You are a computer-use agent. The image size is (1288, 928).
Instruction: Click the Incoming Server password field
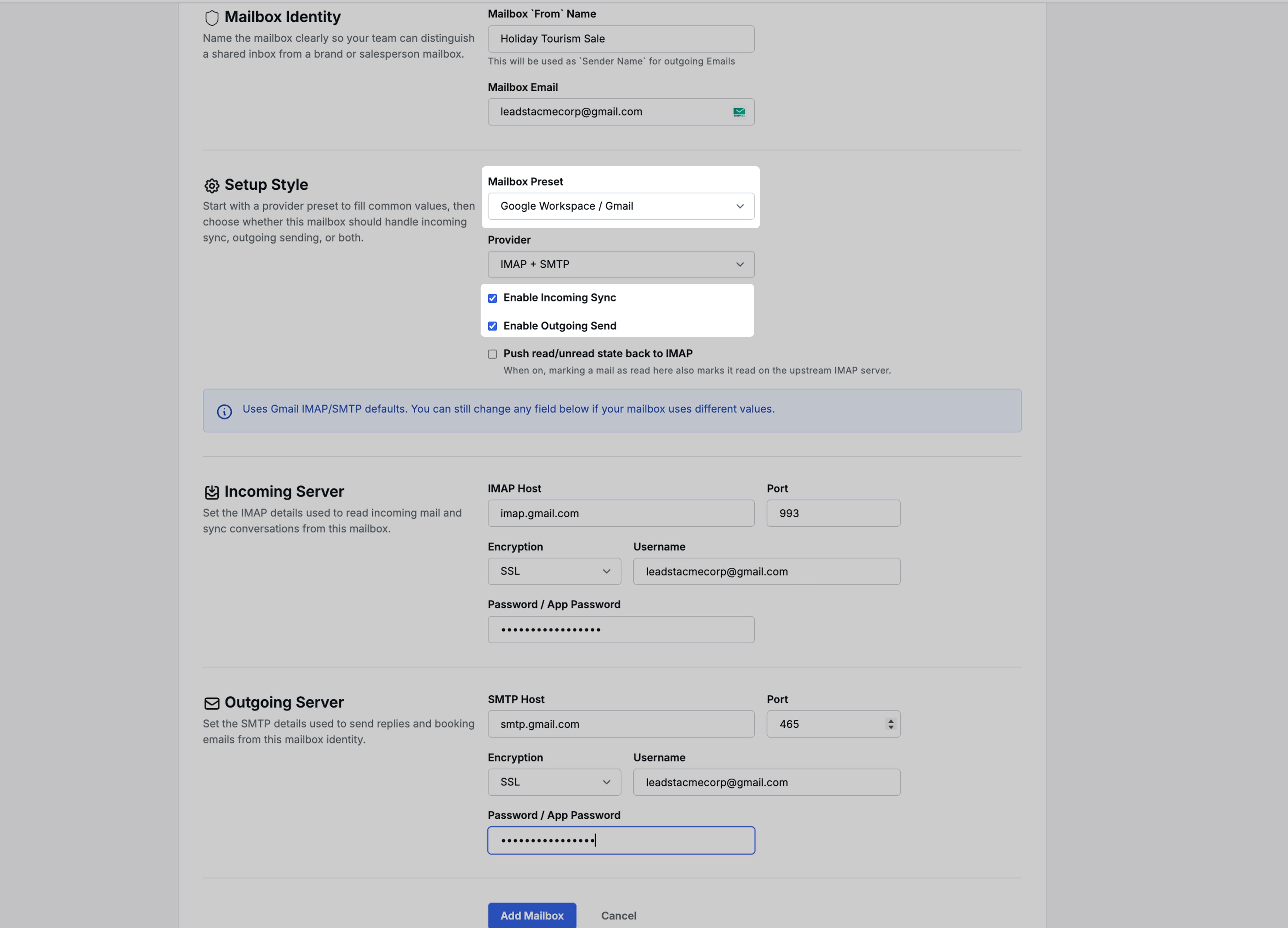(621, 629)
